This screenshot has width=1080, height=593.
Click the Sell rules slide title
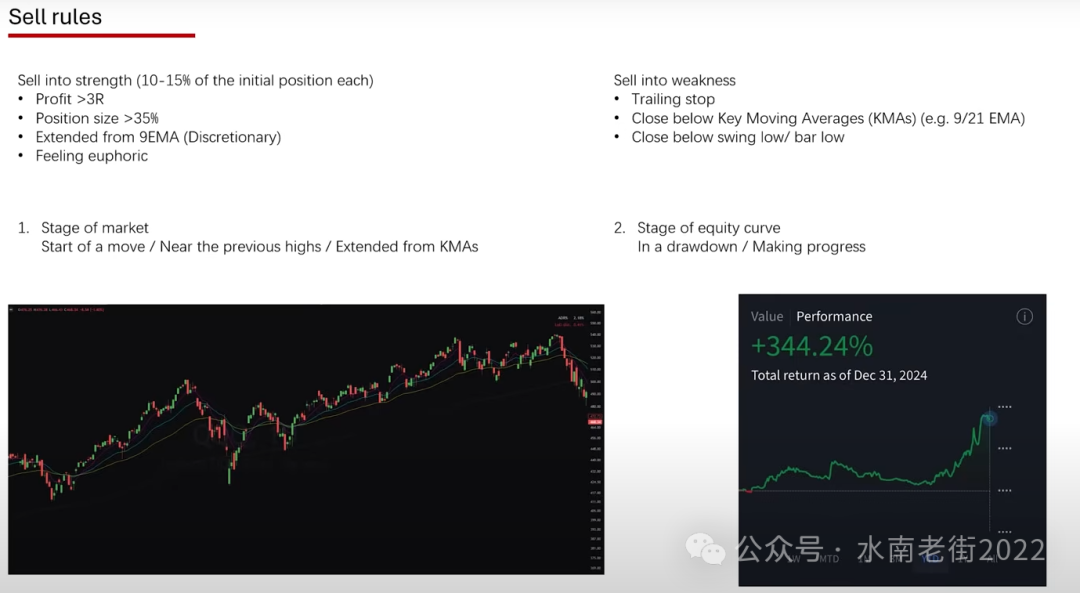coord(55,17)
